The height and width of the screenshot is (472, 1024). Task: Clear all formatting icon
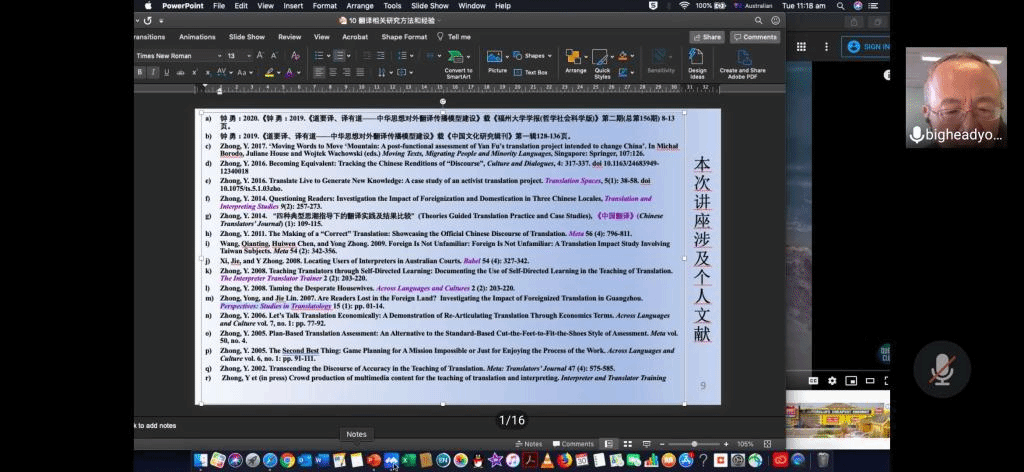tap(295, 55)
